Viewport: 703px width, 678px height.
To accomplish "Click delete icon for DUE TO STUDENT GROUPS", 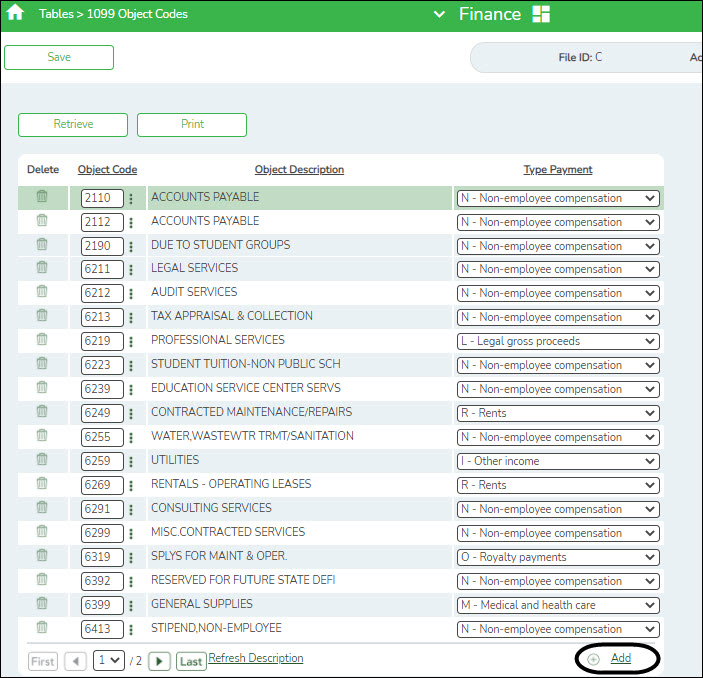I will (x=42, y=244).
